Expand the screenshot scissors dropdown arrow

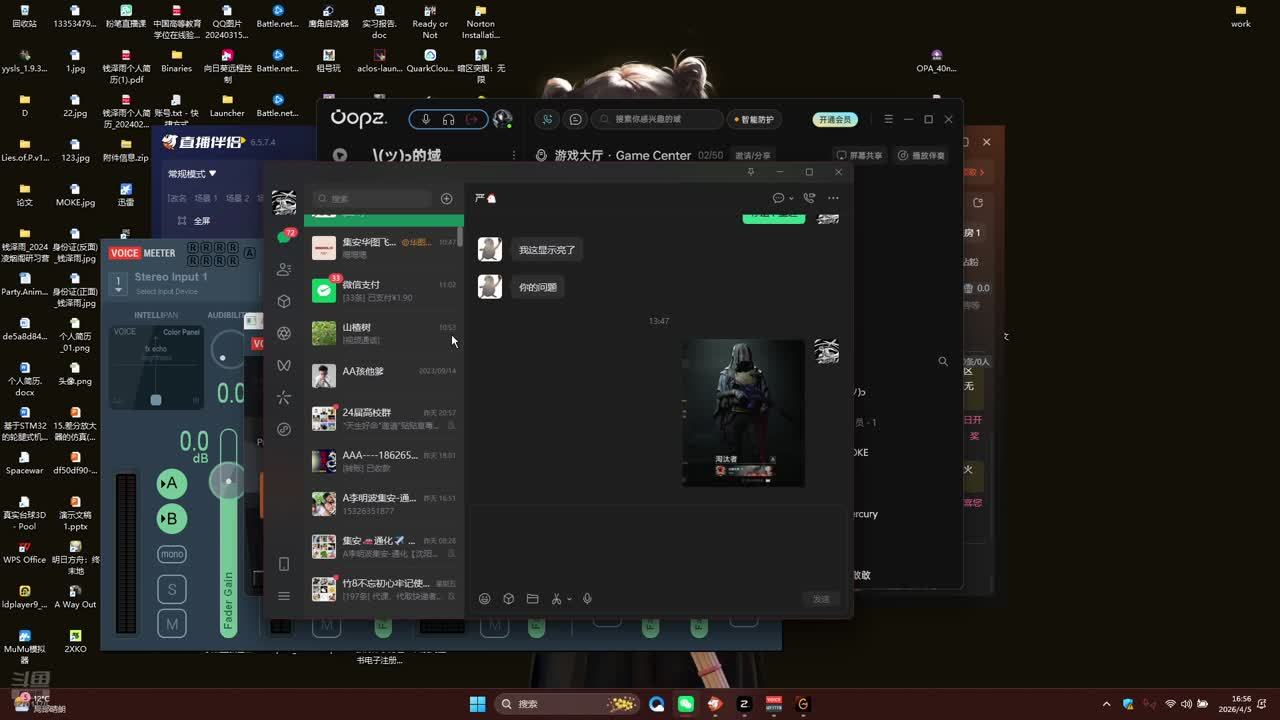[x=569, y=600]
